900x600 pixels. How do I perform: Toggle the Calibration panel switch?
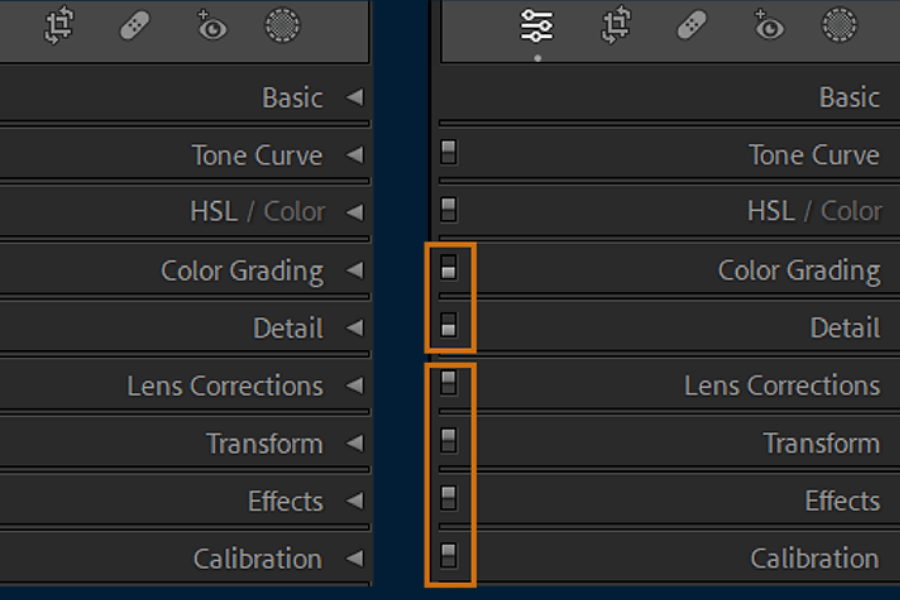(448, 556)
